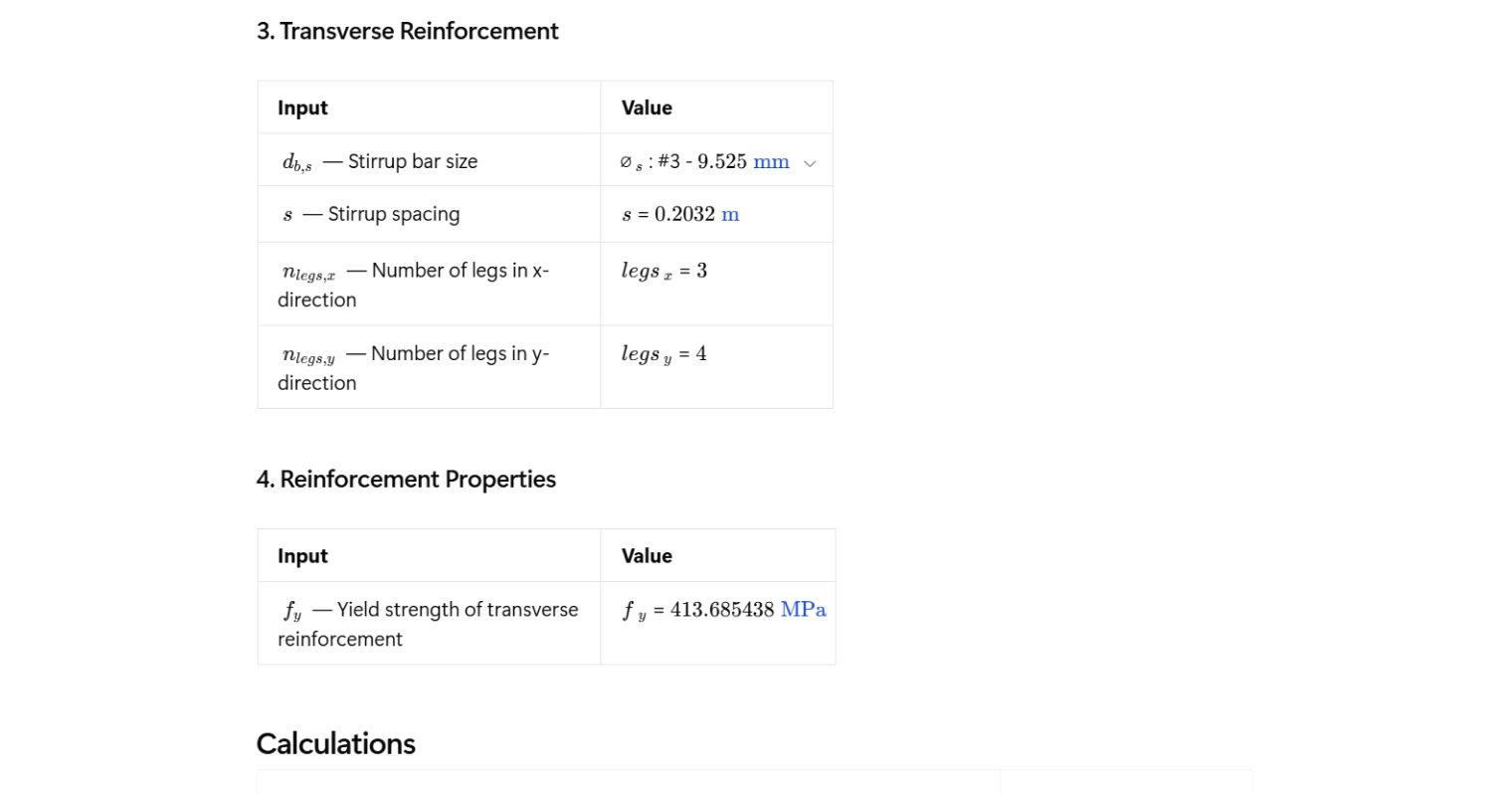
Task: Click the mm unit on stirrup bar size
Action: (x=771, y=161)
